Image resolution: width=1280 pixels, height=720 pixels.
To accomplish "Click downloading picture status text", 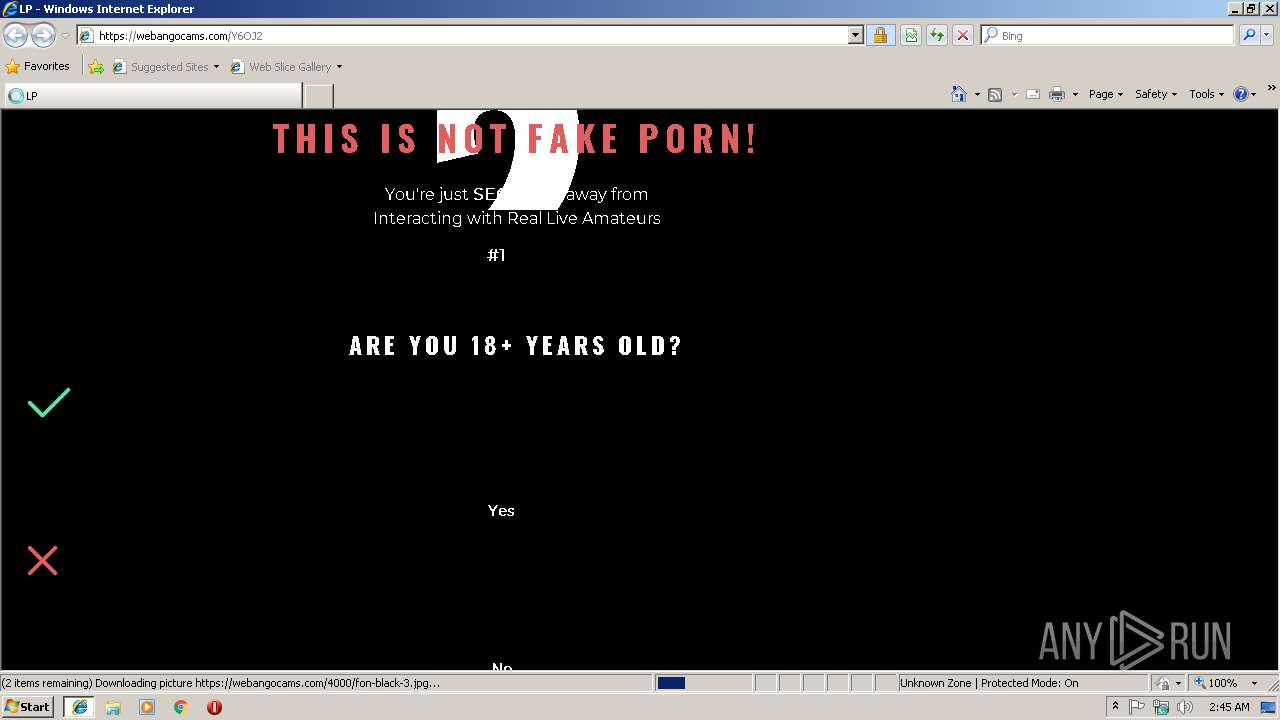I will click(220, 683).
